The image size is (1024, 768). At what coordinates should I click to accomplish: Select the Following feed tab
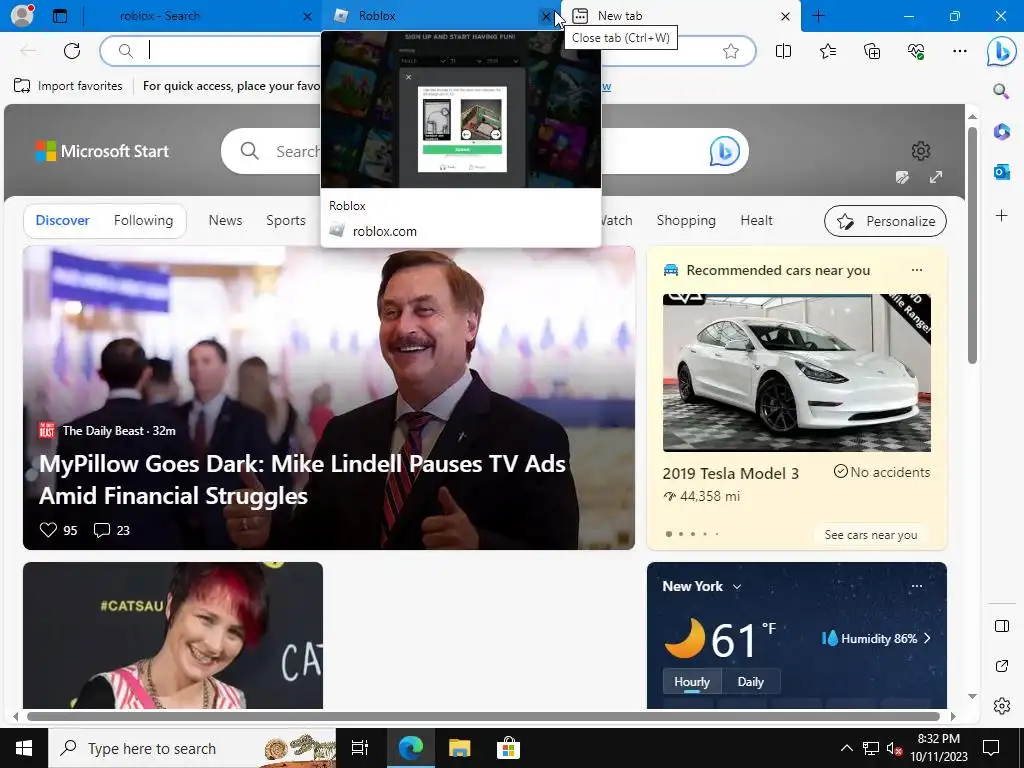(x=143, y=220)
